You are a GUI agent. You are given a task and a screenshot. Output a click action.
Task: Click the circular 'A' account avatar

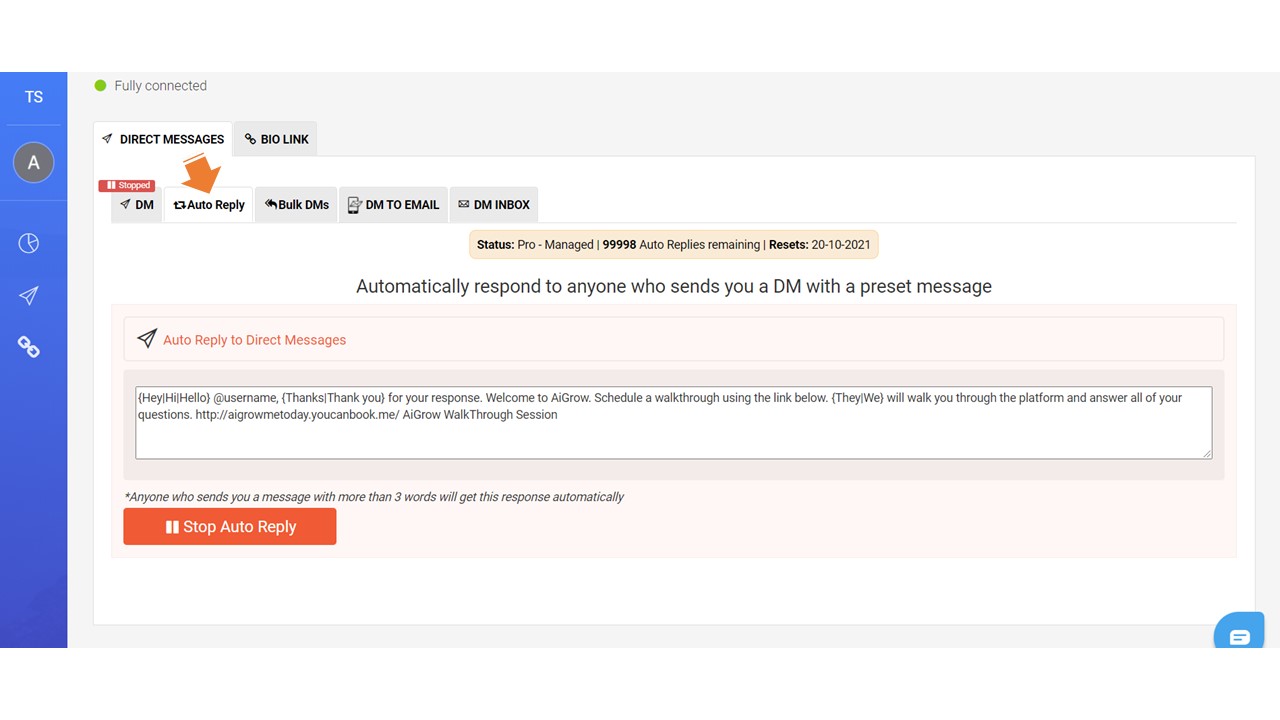(33, 163)
